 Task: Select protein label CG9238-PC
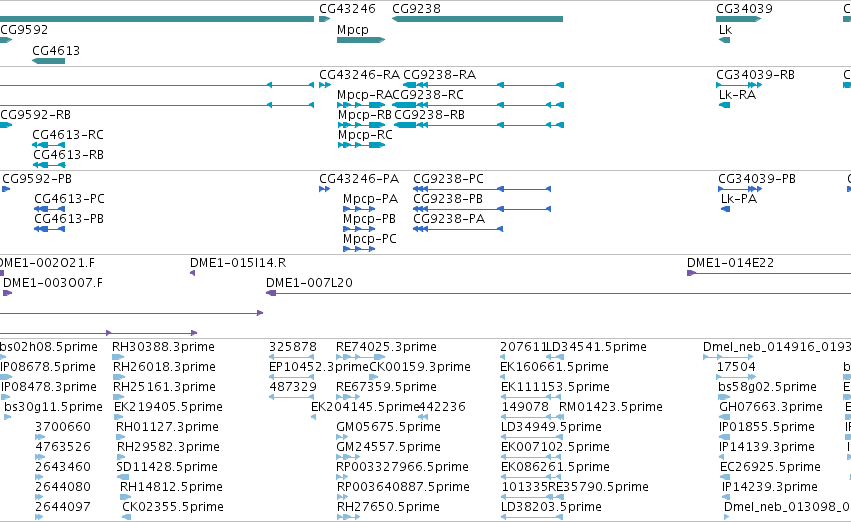pyautogui.click(x=448, y=179)
